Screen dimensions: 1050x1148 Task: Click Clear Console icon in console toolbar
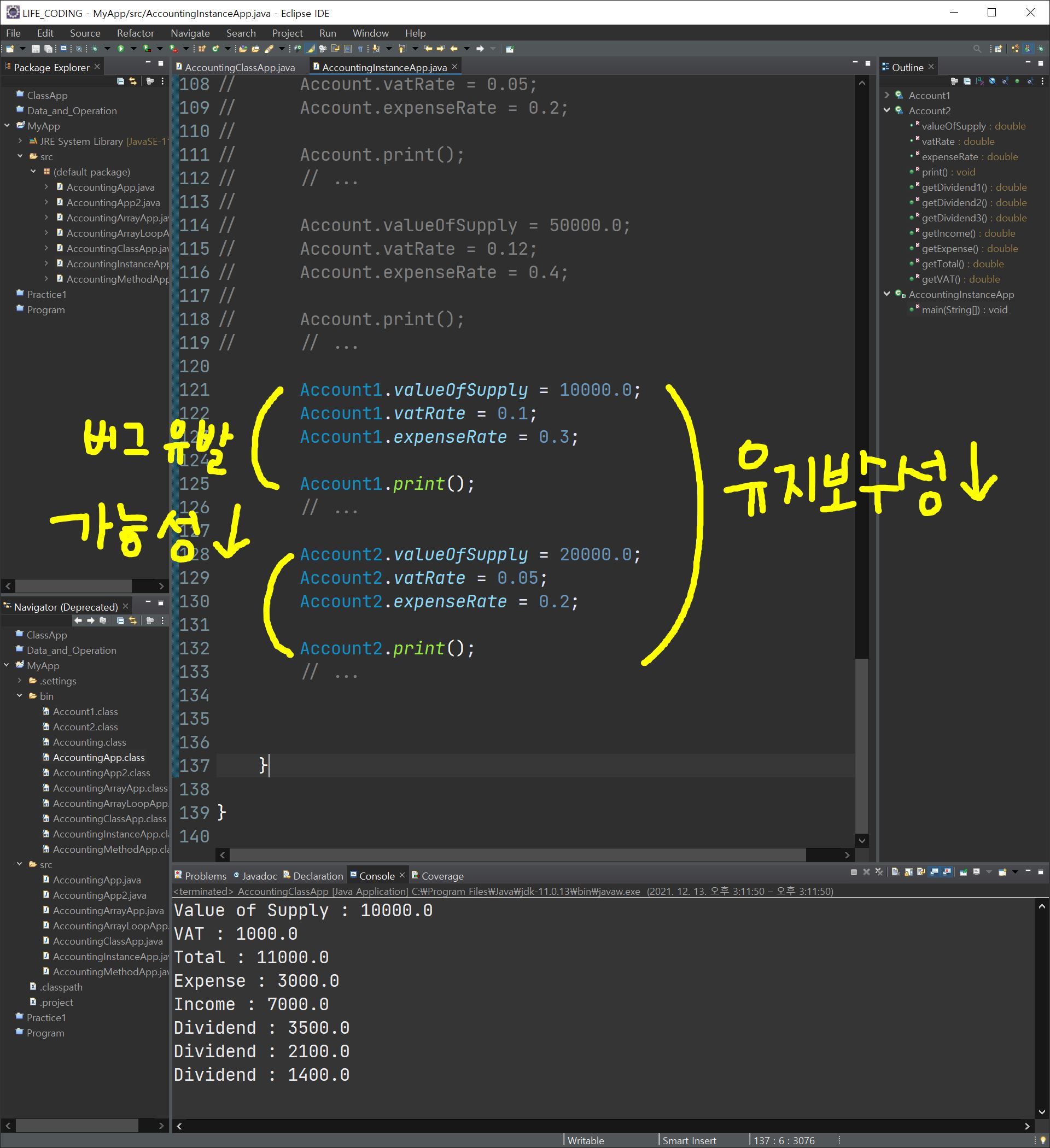click(x=895, y=872)
